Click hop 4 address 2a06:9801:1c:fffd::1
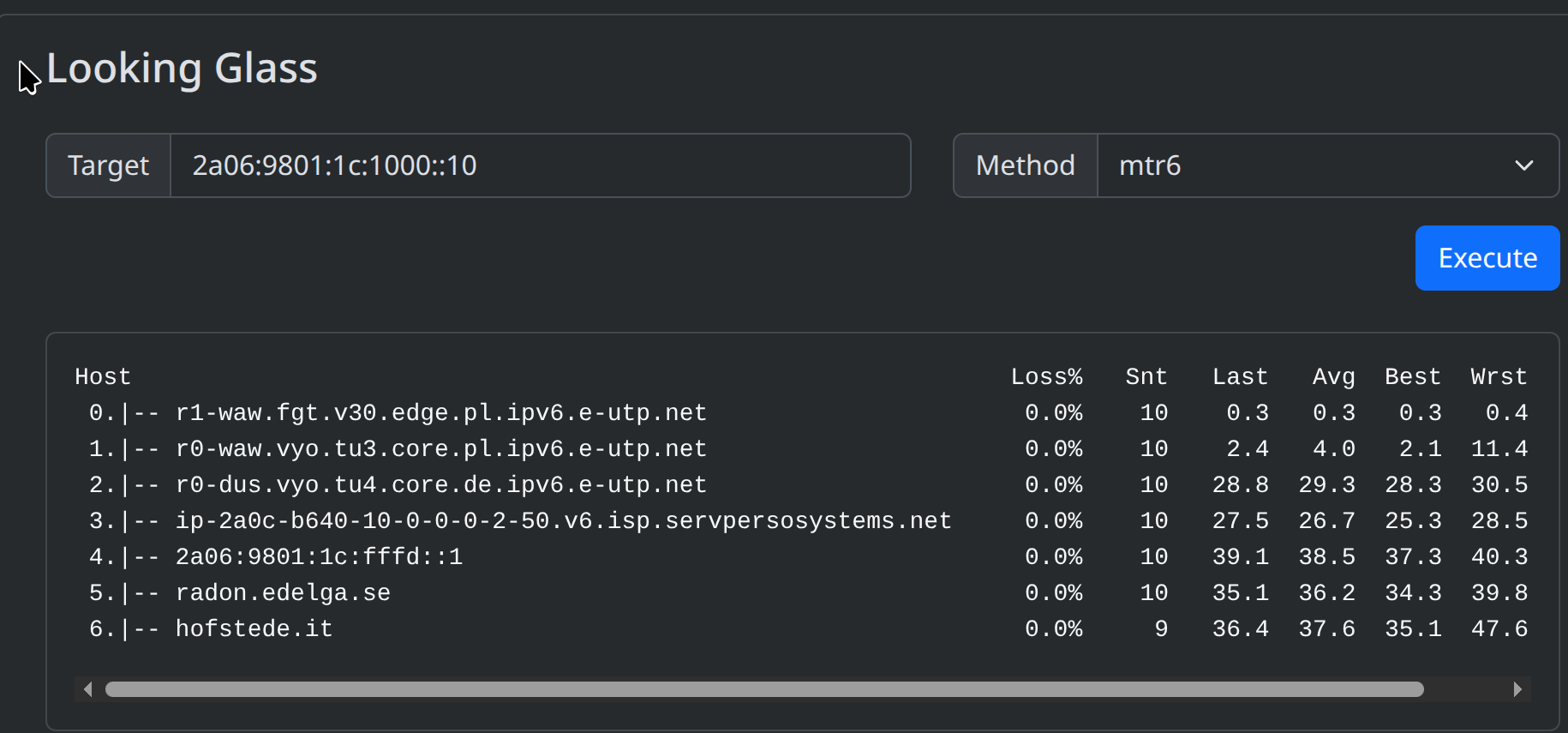1568x733 pixels. (319, 557)
